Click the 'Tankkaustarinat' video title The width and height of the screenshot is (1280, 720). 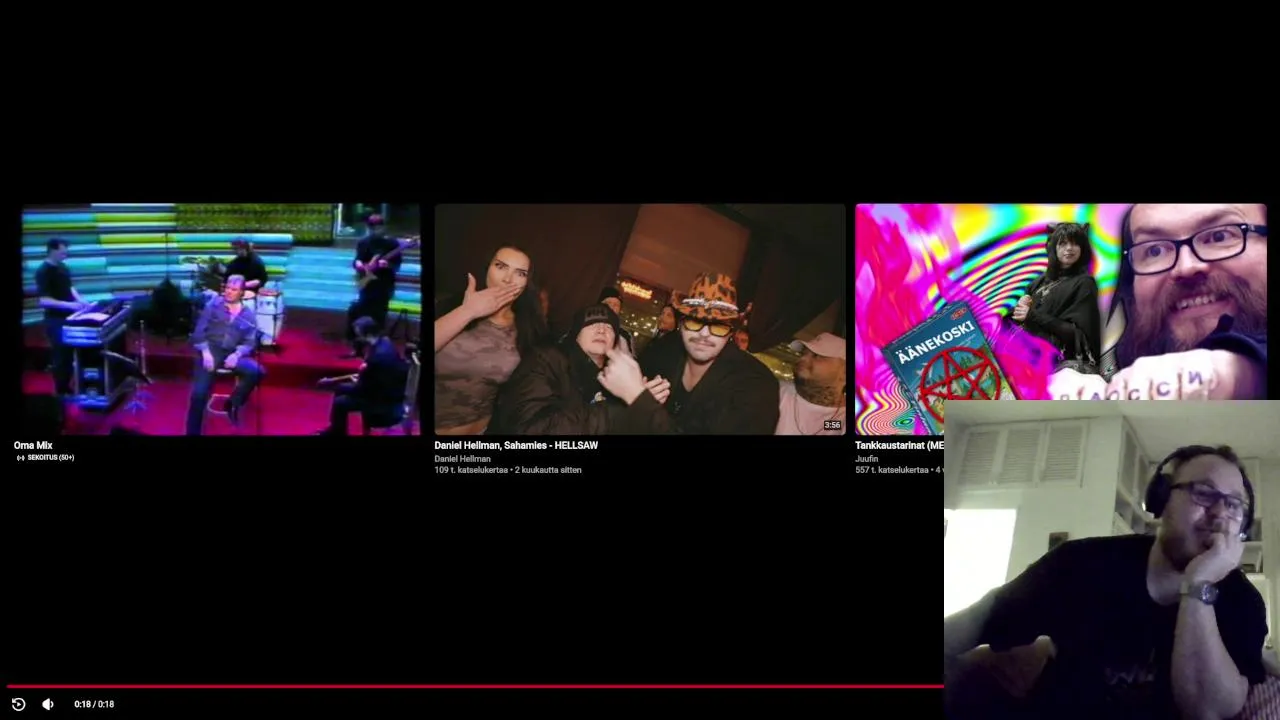coord(899,445)
